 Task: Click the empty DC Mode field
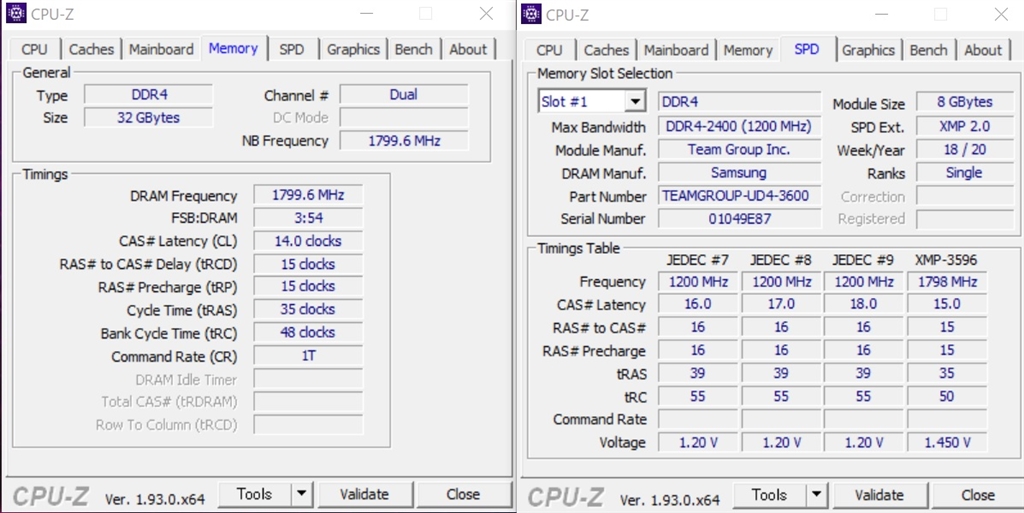[404, 117]
